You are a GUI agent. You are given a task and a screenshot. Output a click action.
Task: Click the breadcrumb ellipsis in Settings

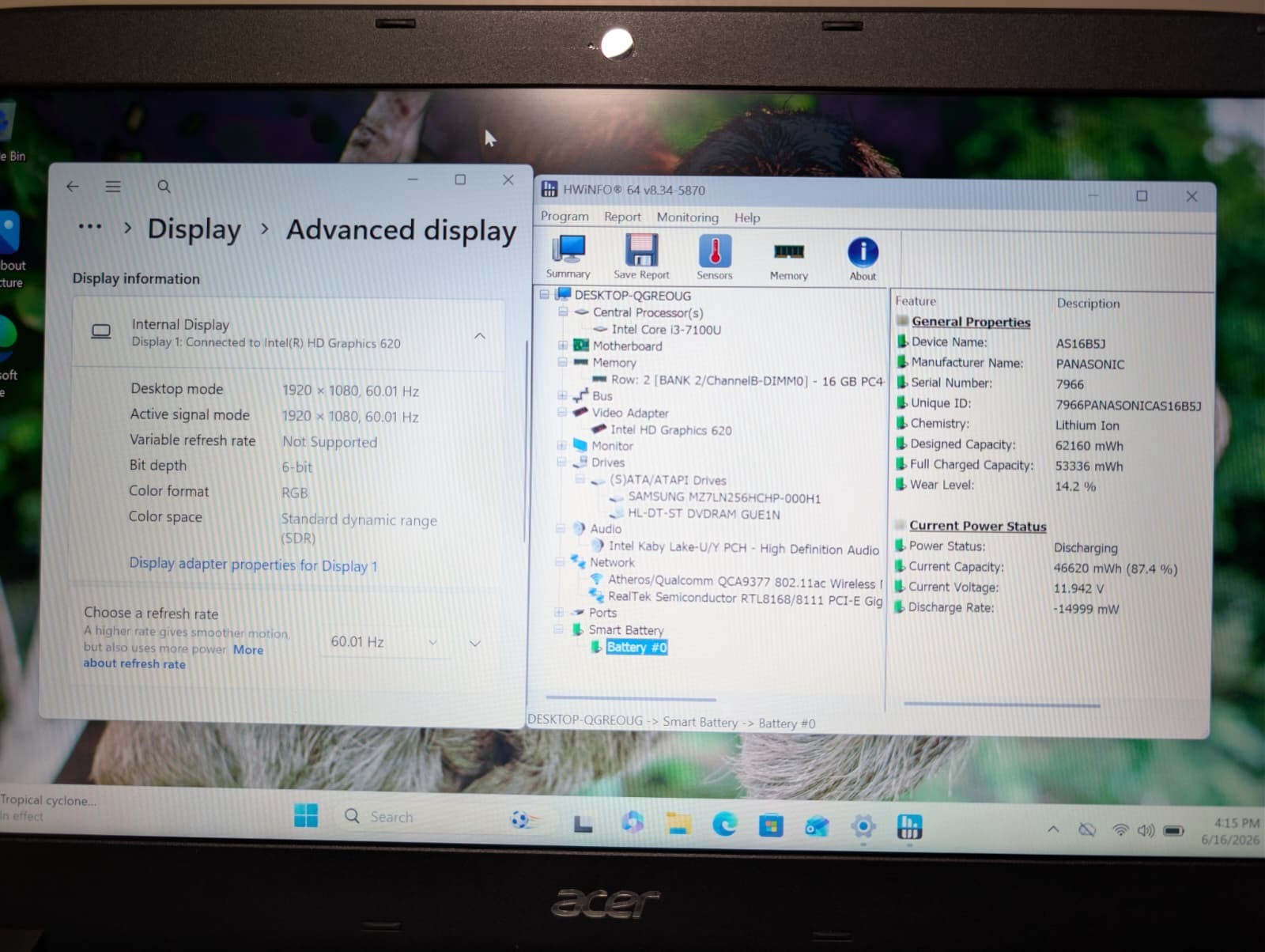pyautogui.click(x=90, y=227)
